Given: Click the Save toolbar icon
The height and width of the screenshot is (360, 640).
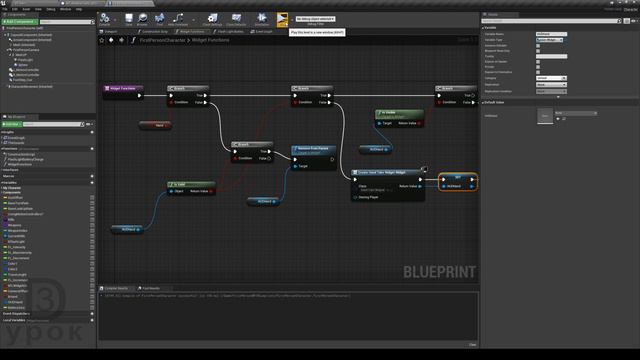Looking at the screenshot, I should point(129,19).
